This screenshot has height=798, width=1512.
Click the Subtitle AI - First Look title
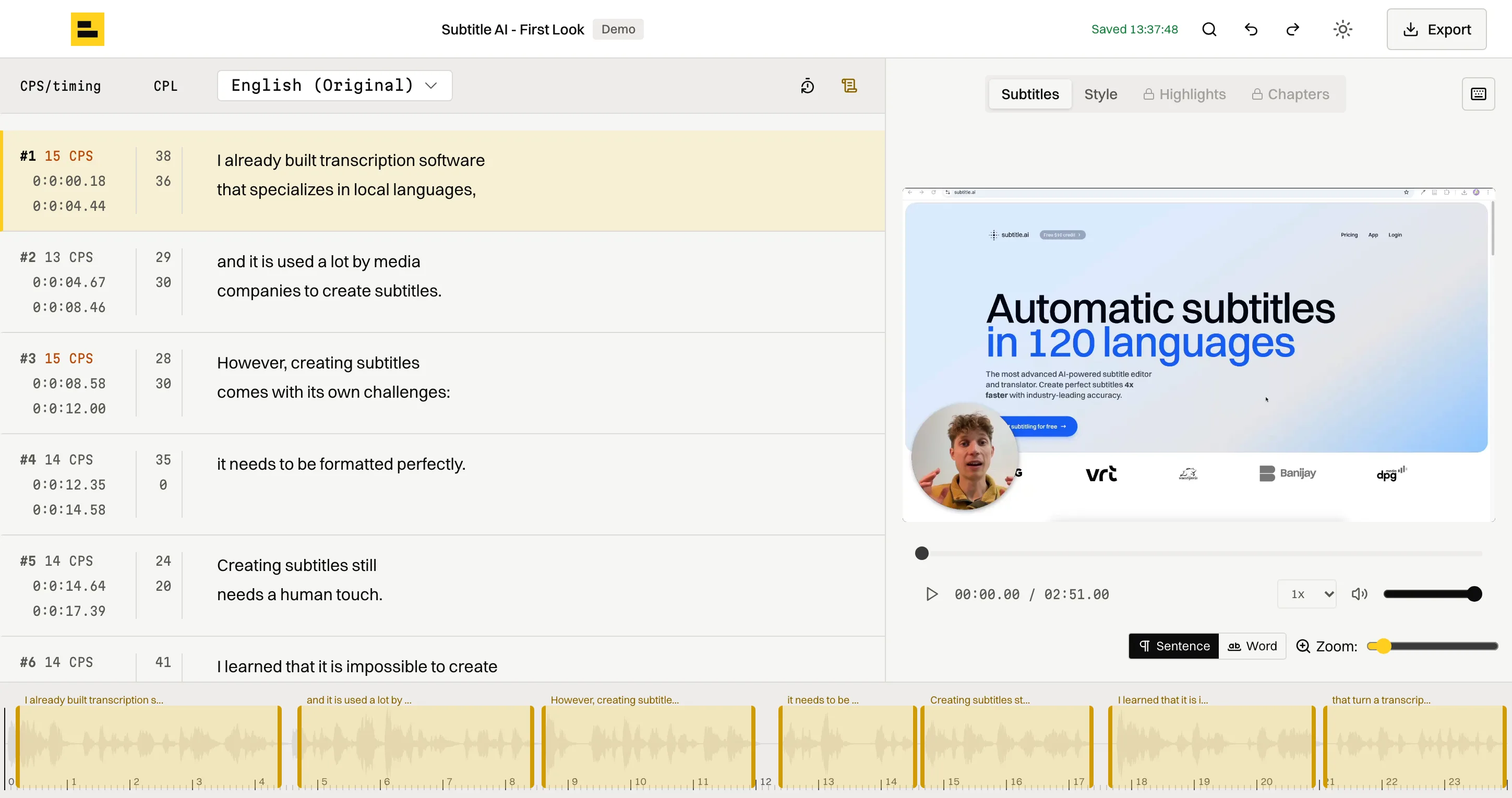point(512,29)
